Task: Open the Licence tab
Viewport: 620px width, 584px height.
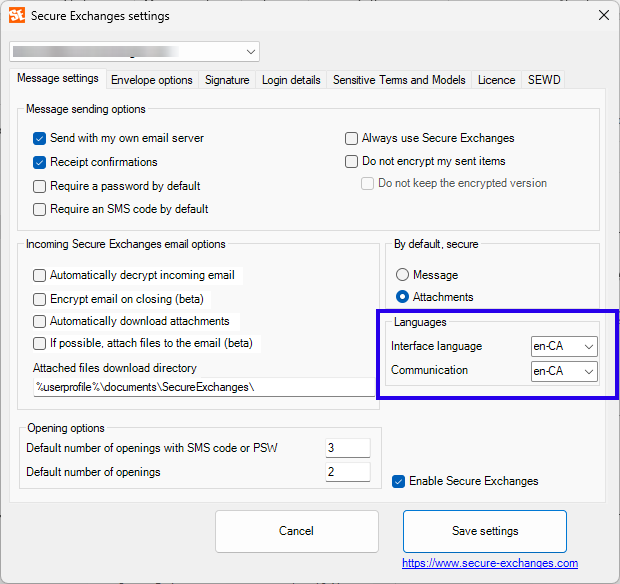Action: (496, 80)
